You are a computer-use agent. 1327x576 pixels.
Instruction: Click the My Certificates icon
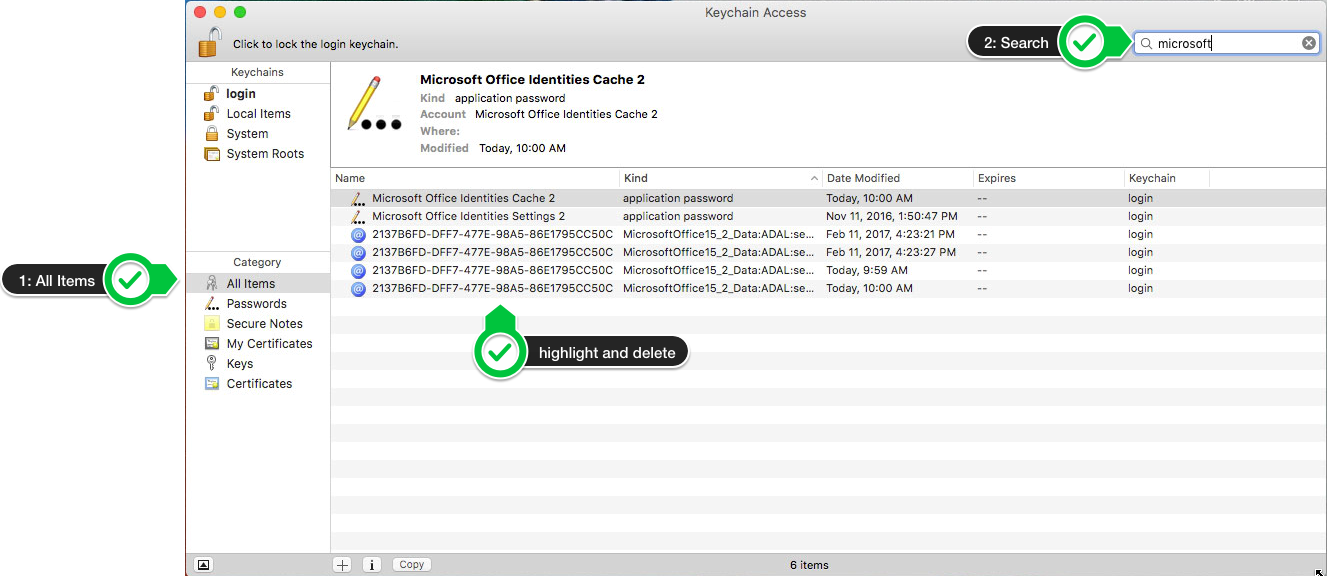pyautogui.click(x=211, y=344)
